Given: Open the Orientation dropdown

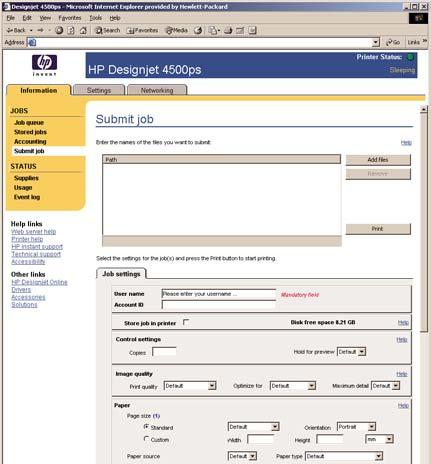Looking at the screenshot, I should point(356,427).
